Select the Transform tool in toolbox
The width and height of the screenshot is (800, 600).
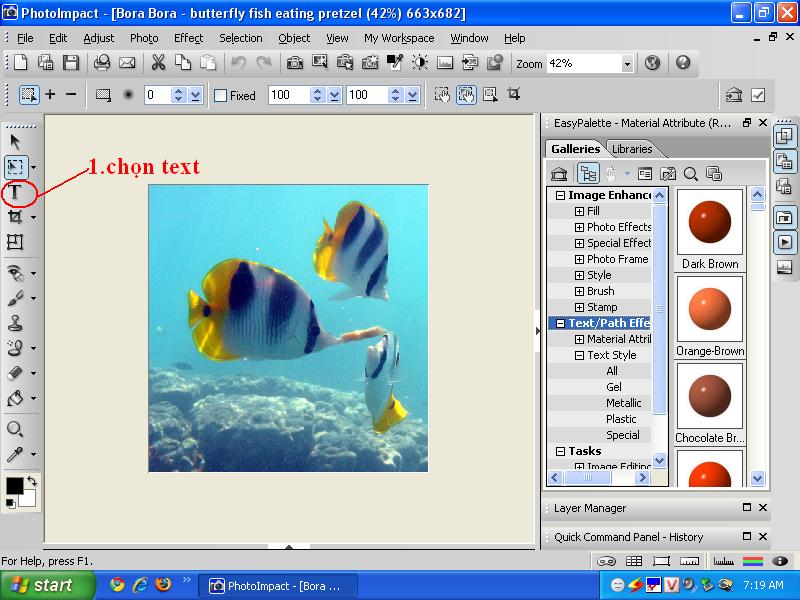tap(15, 241)
